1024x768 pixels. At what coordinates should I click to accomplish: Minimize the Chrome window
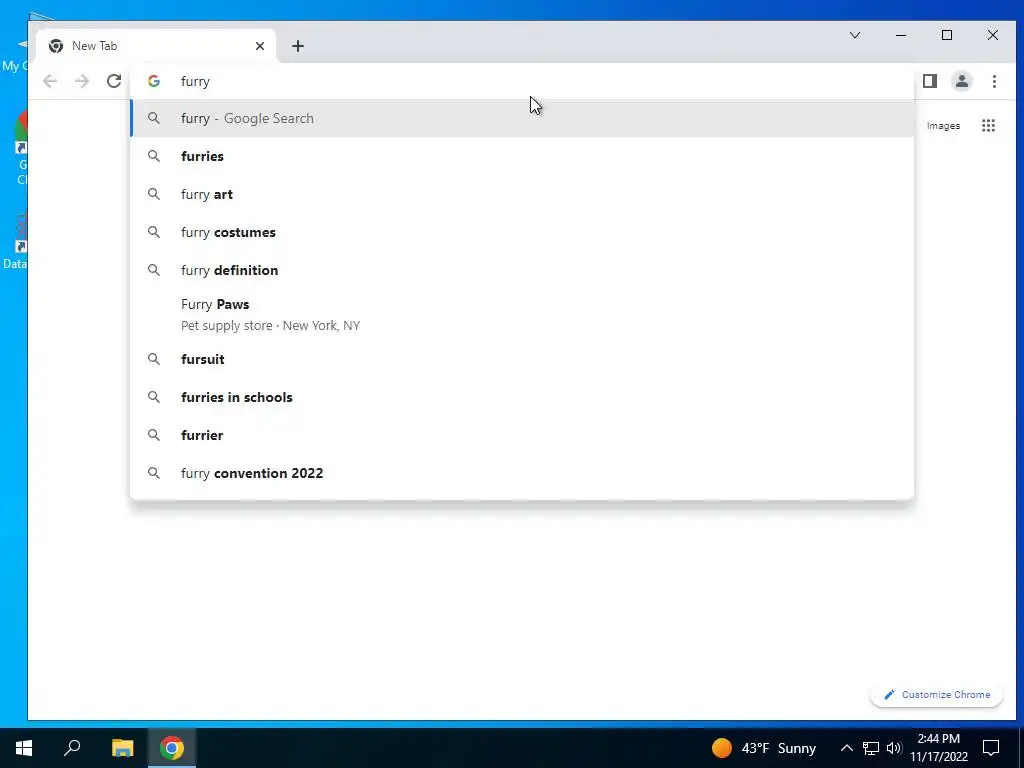point(901,35)
